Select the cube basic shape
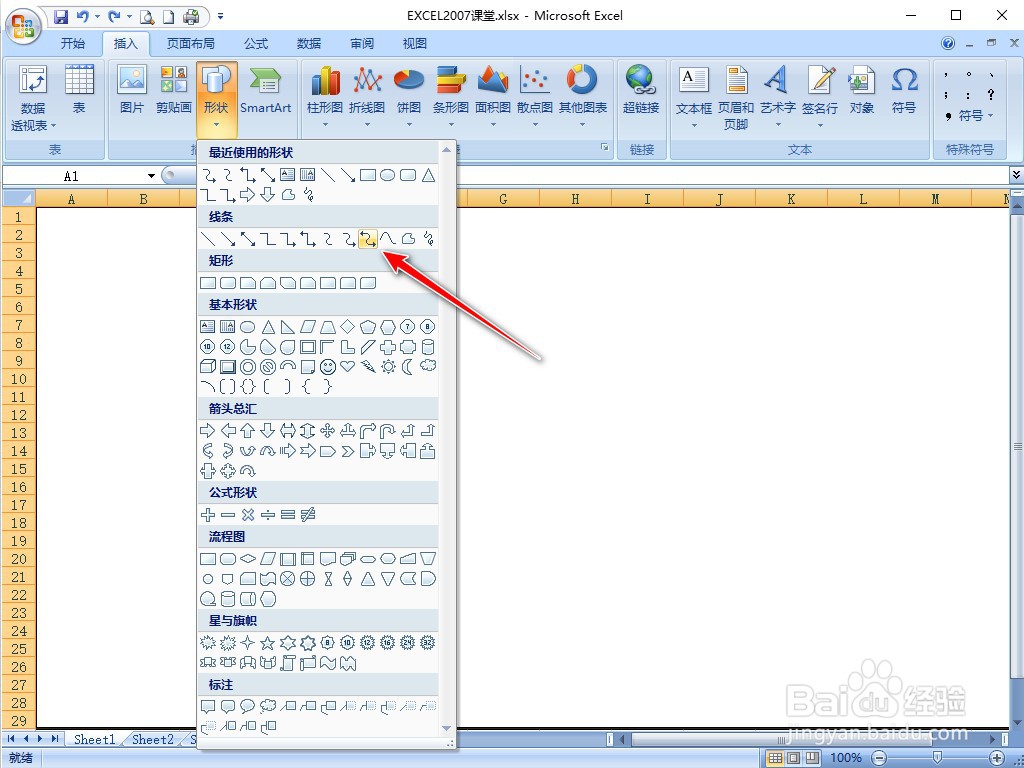This screenshot has width=1024, height=768. 208,367
